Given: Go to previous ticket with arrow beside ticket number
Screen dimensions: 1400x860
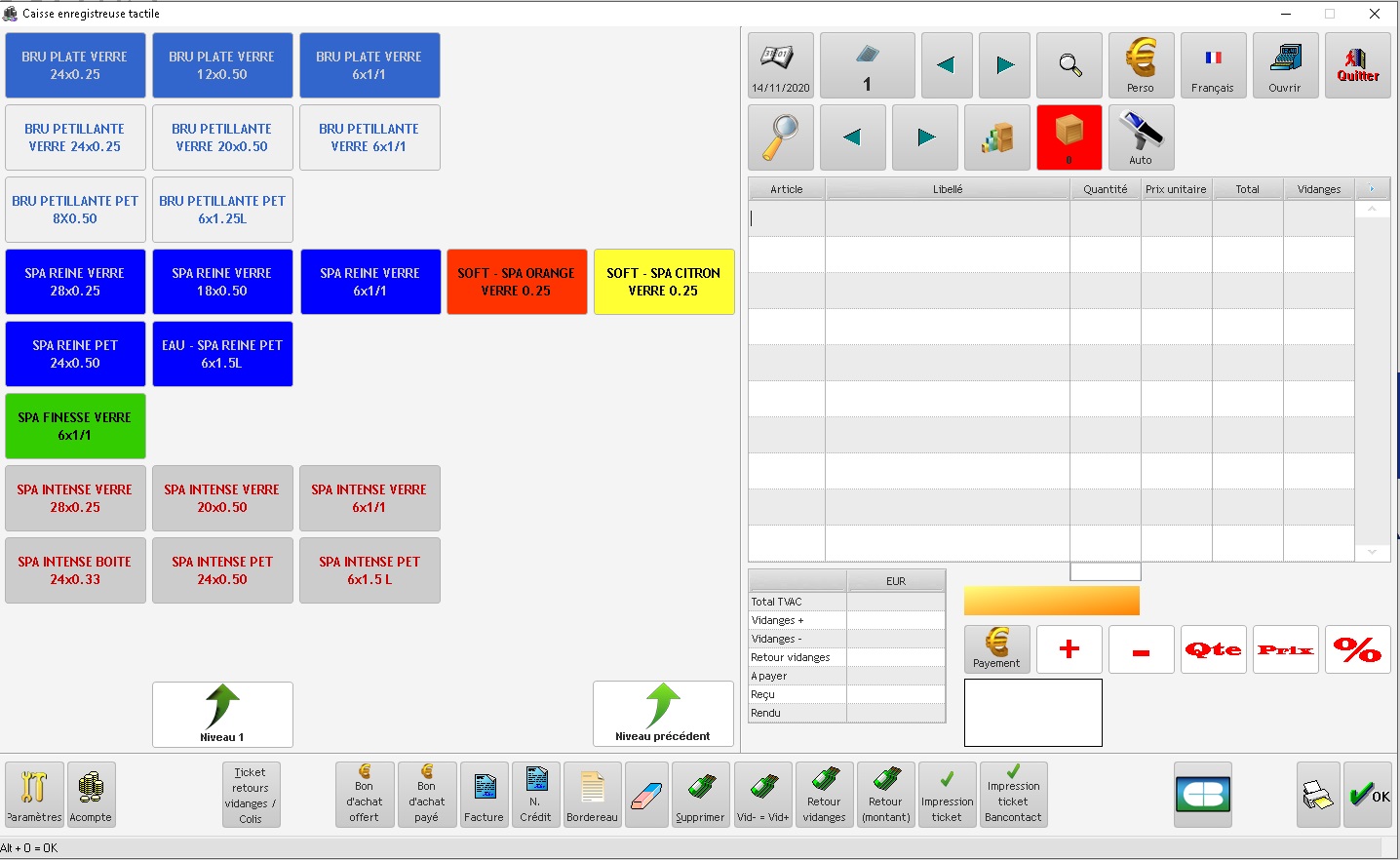Looking at the screenshot, I should tap(946, 65).
